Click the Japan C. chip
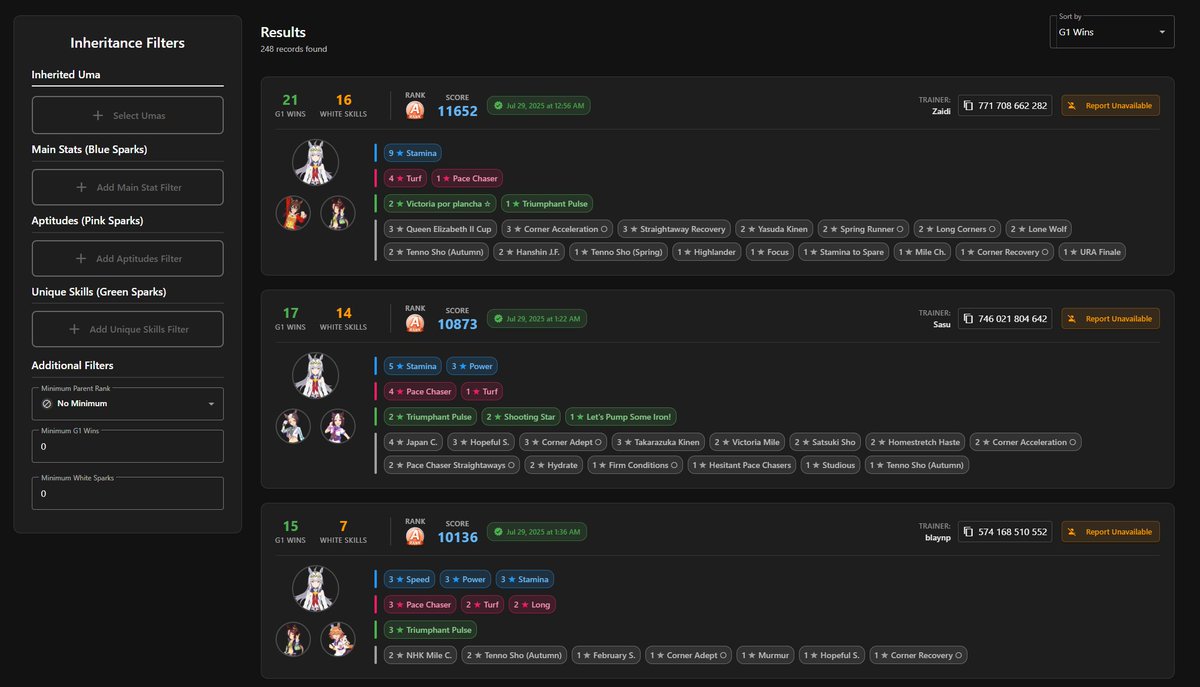The height and width of the screenshot is (687, 1200). point(412,442)
